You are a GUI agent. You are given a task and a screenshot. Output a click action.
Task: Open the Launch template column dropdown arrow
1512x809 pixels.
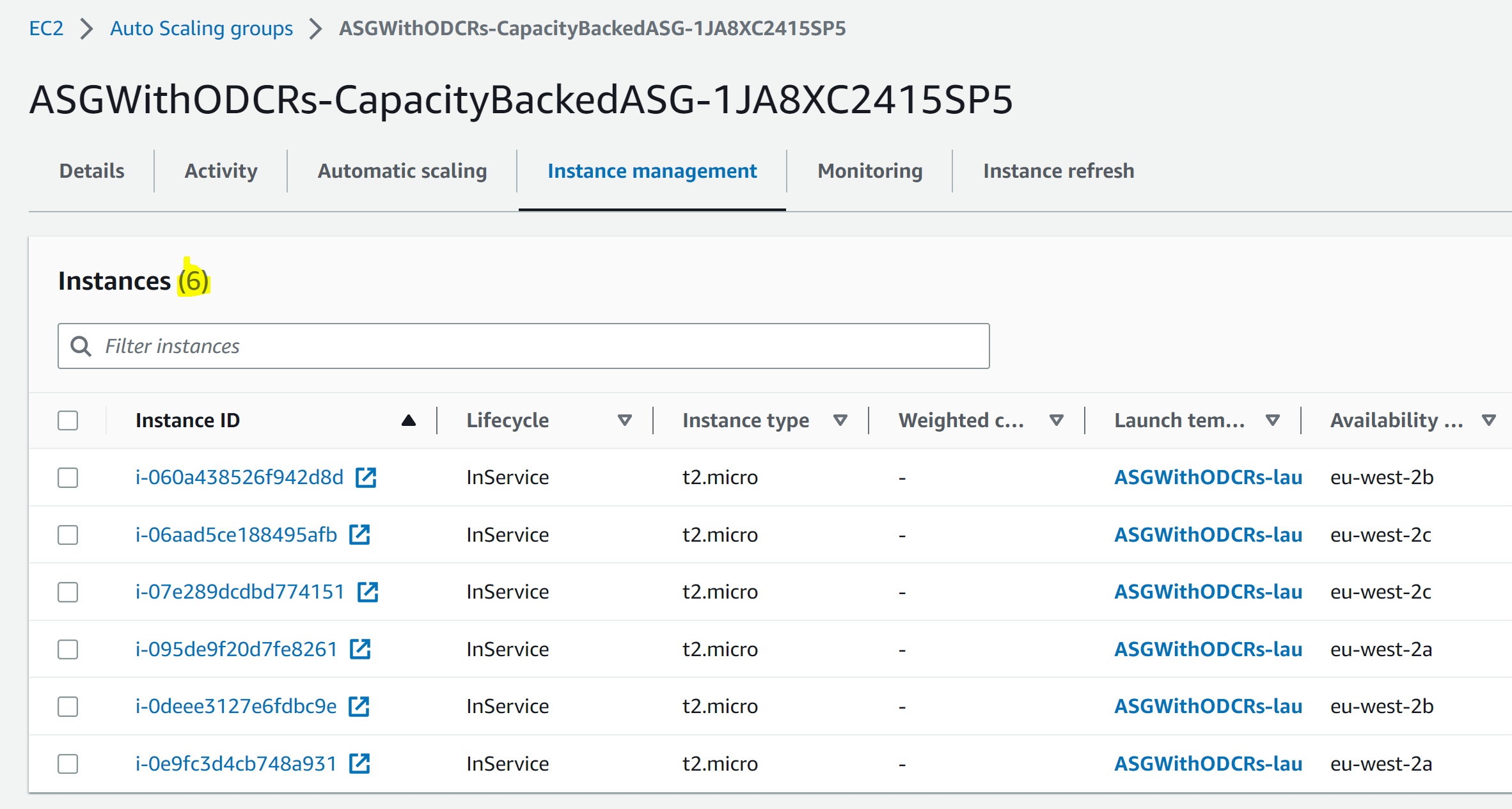(x=1273, y=420)
